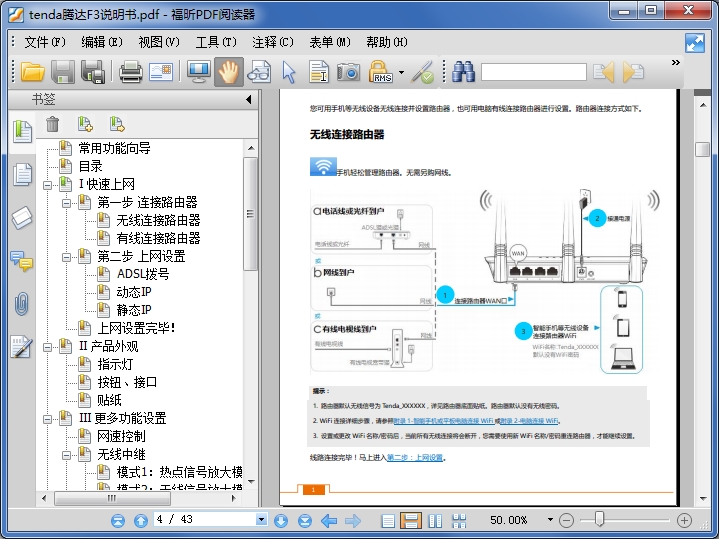Select bookmark ADSL拨号

tap(143, 274)
